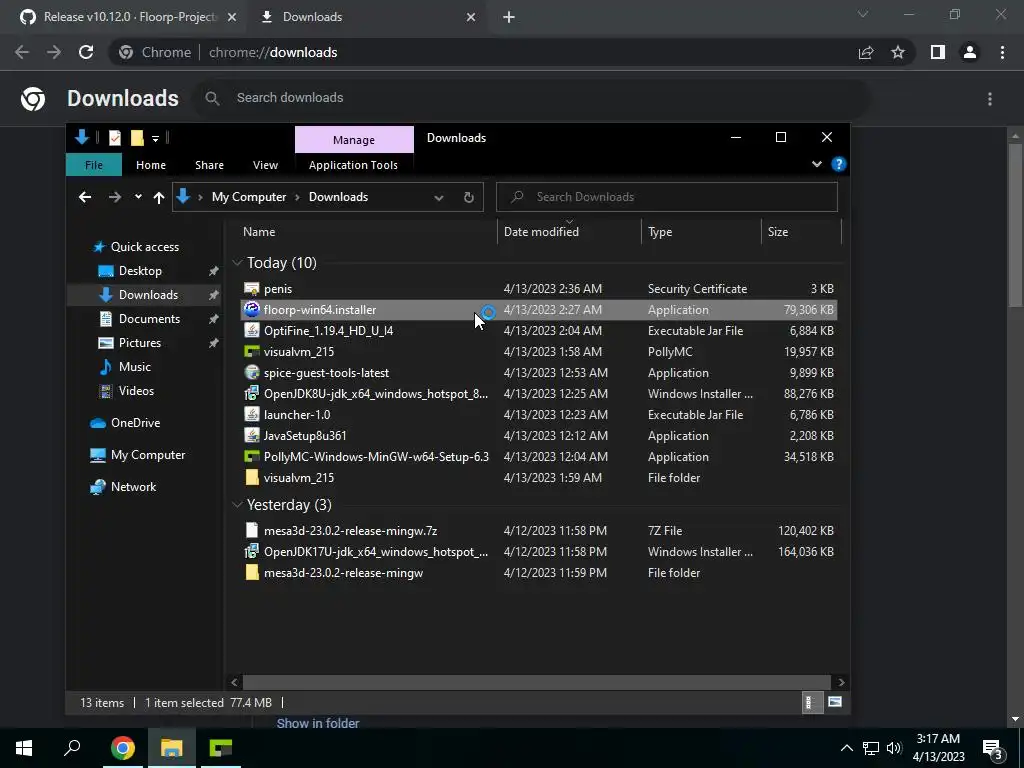Open the View ribbon tab
This screenshot has width=1024, height=768.
pos(265,165)
